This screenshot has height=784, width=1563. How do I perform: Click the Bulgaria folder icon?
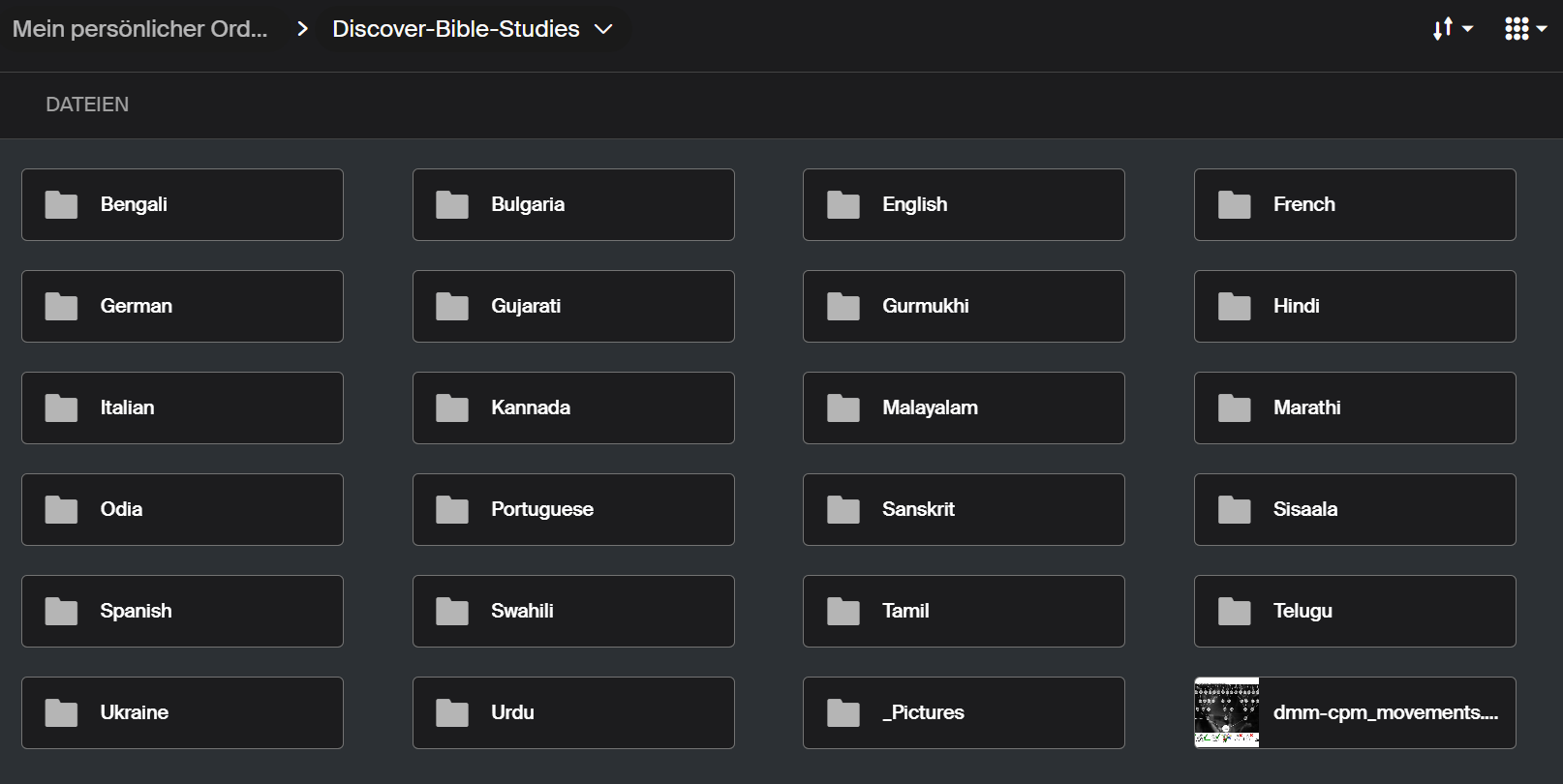452,204
